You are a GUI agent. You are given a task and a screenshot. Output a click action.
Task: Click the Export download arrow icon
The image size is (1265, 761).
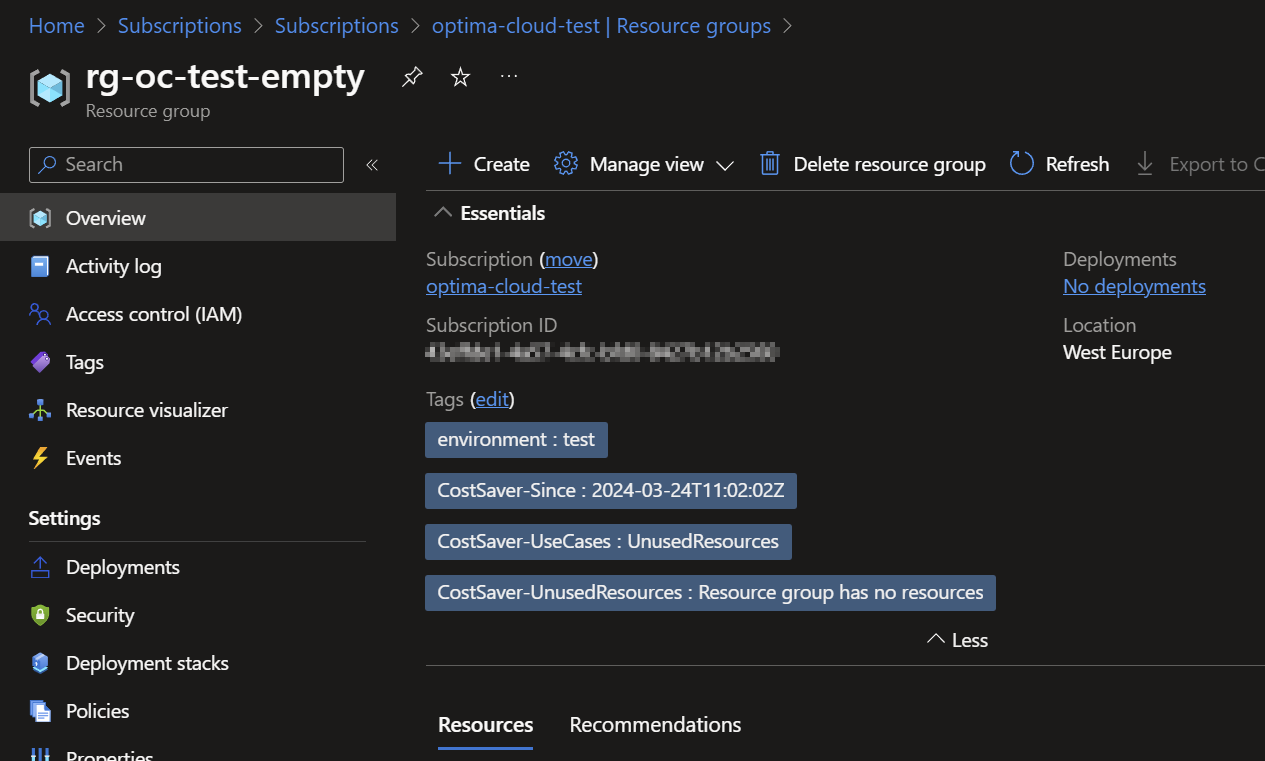tap(1145, 164)
